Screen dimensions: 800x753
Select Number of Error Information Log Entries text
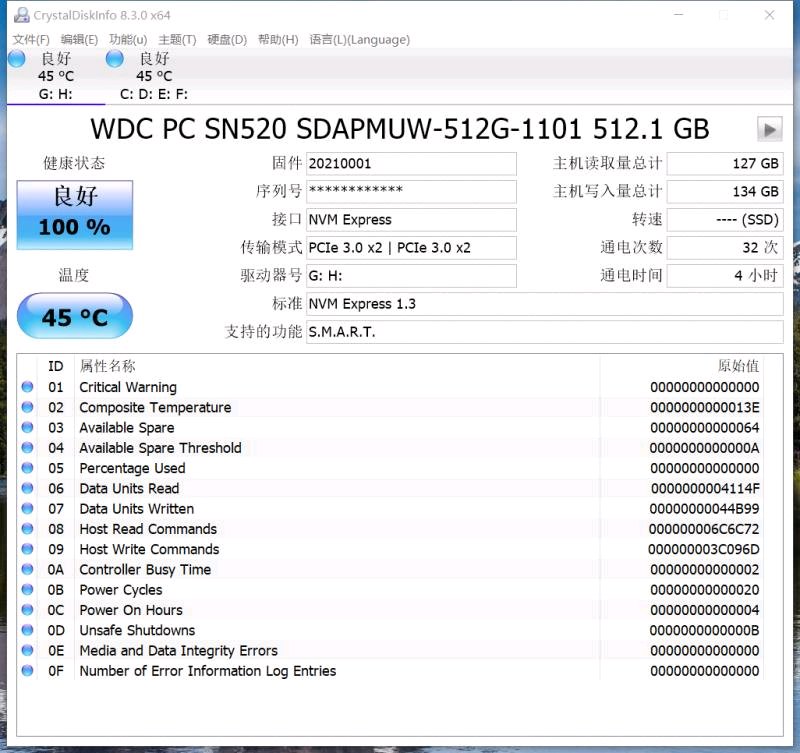[208, 671]
